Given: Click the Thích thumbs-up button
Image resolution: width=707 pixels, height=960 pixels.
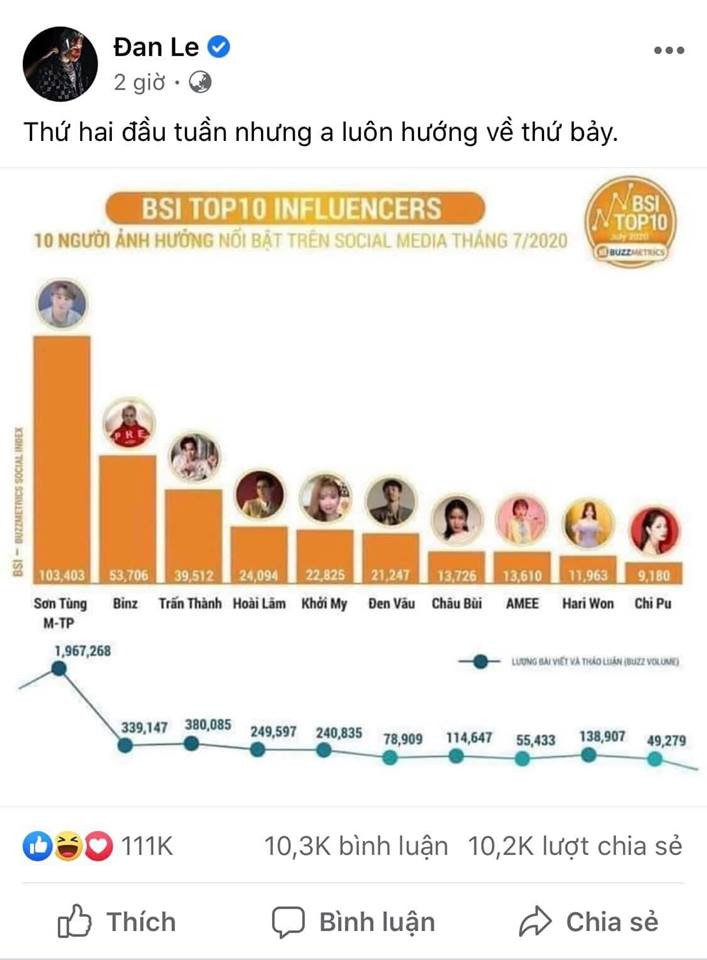Looking at the screenshot, I should 116,921.
